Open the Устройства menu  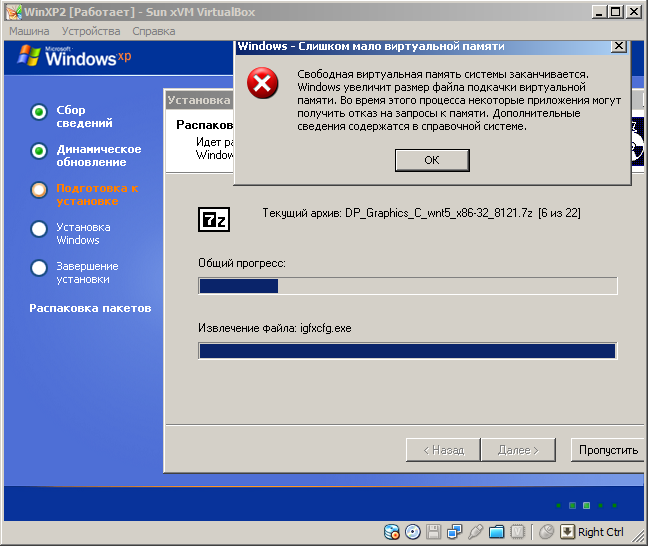[91, 31]
